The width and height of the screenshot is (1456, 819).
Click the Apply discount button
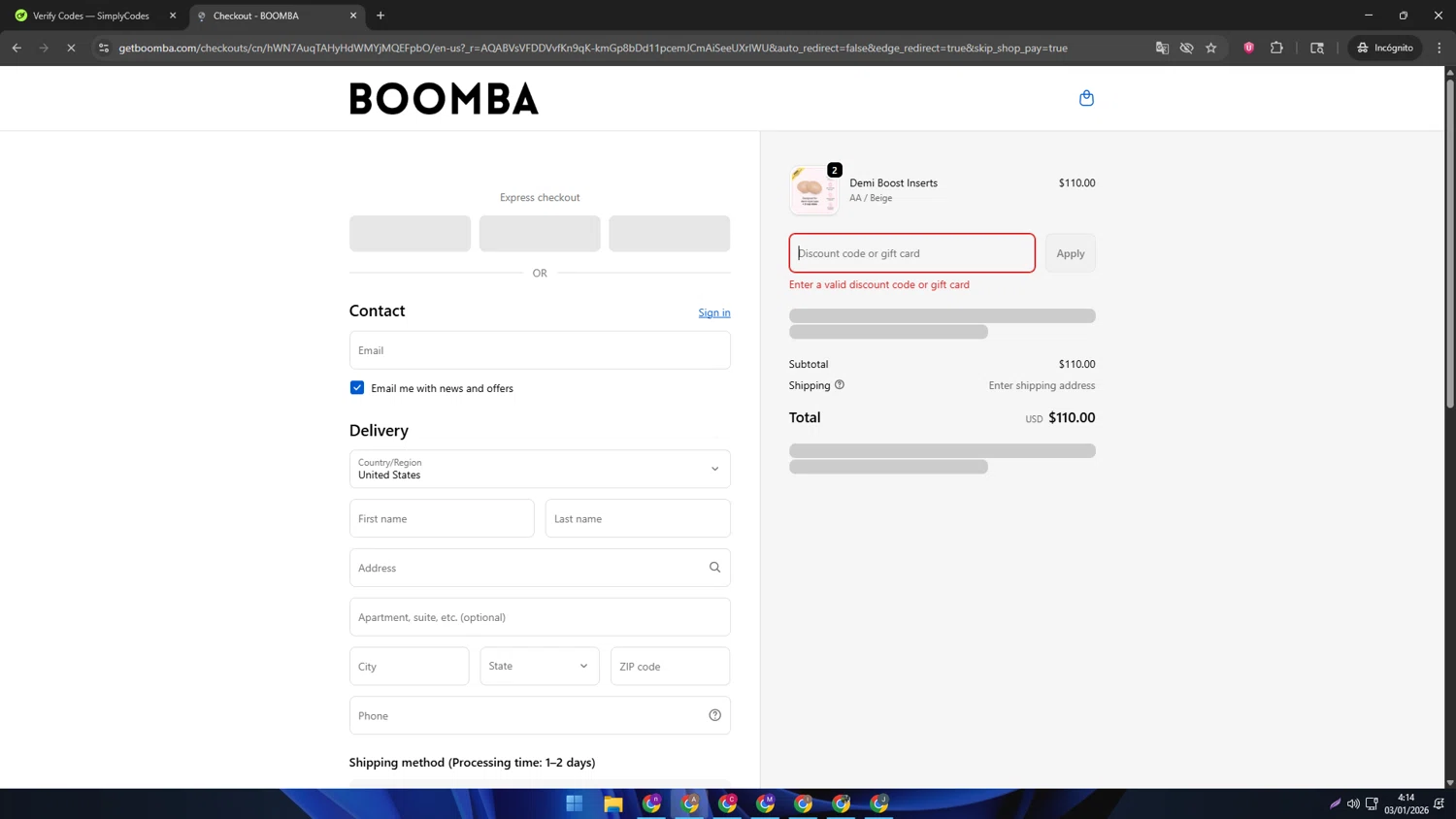[x=1071, y=253]
